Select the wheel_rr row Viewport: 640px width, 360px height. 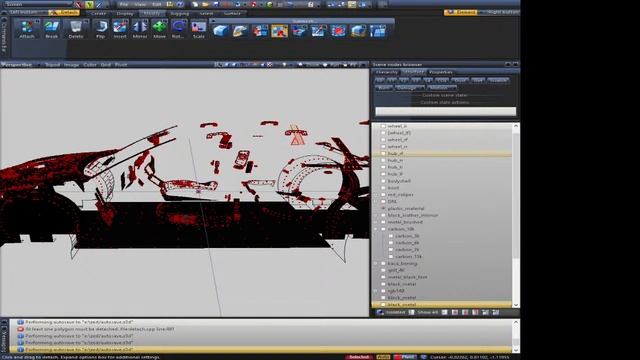click(442, 147)
